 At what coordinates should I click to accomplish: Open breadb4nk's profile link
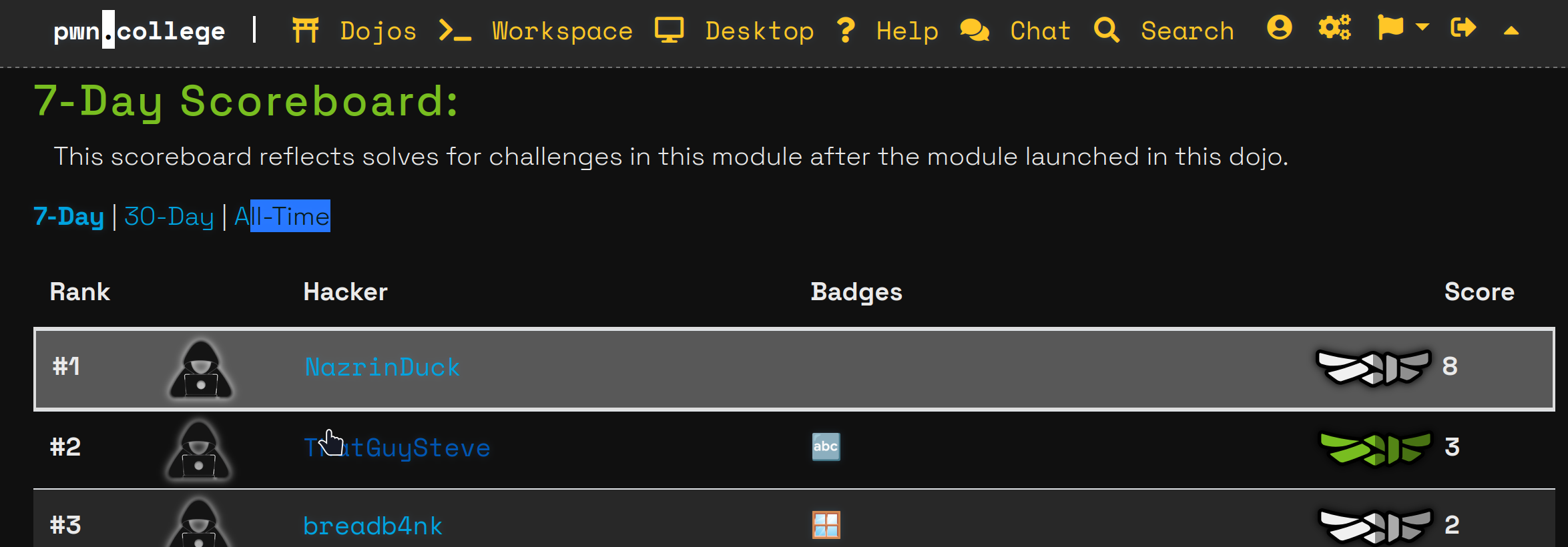[x=372, y=526]
